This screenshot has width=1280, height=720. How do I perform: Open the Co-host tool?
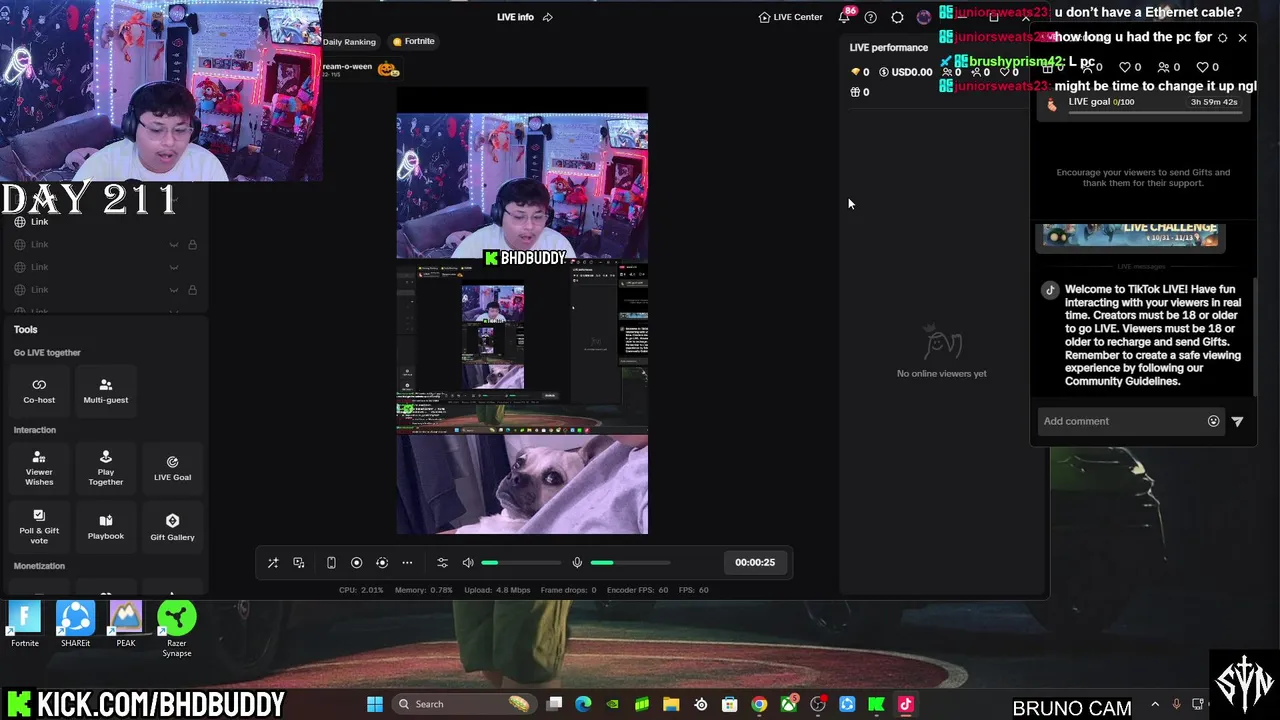pos(39,391)
